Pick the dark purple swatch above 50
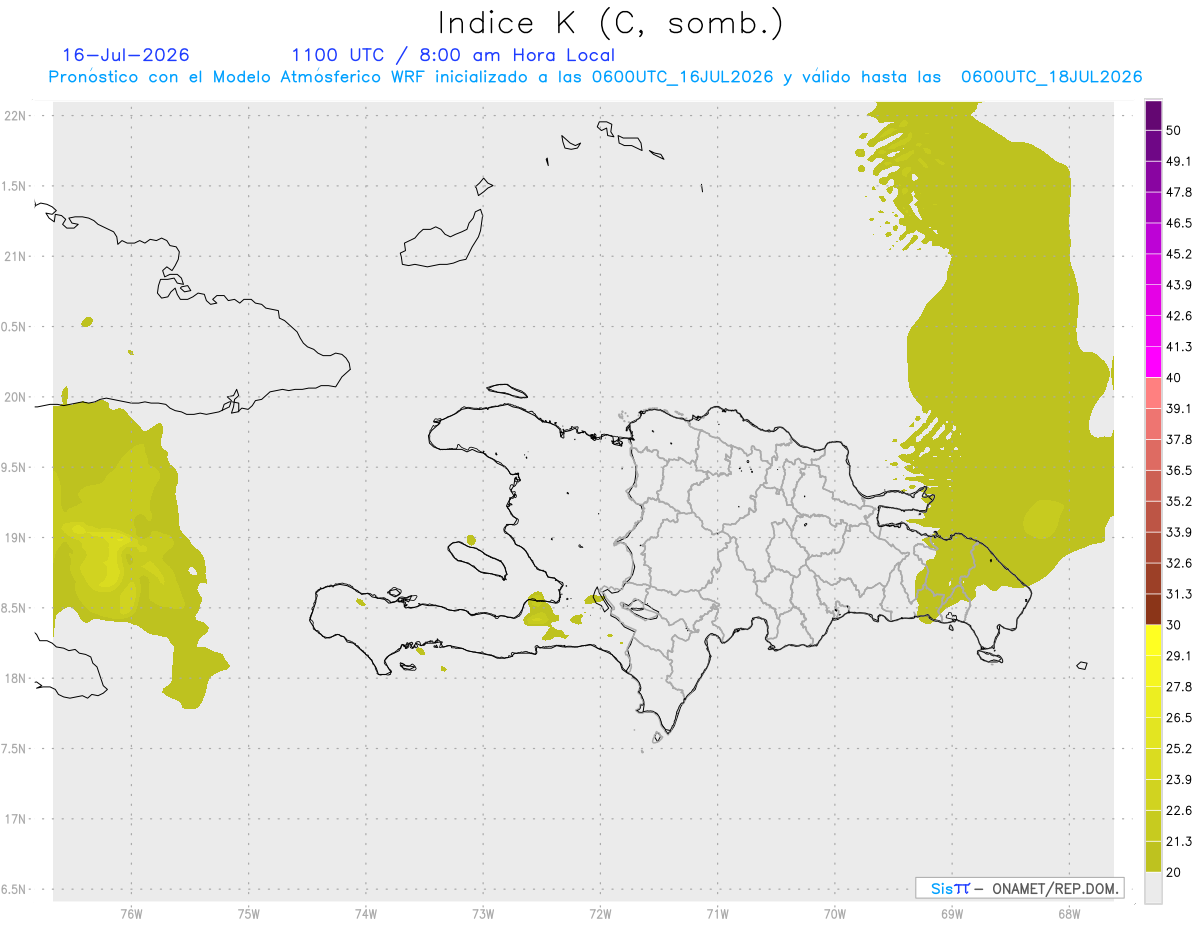 1153,116
